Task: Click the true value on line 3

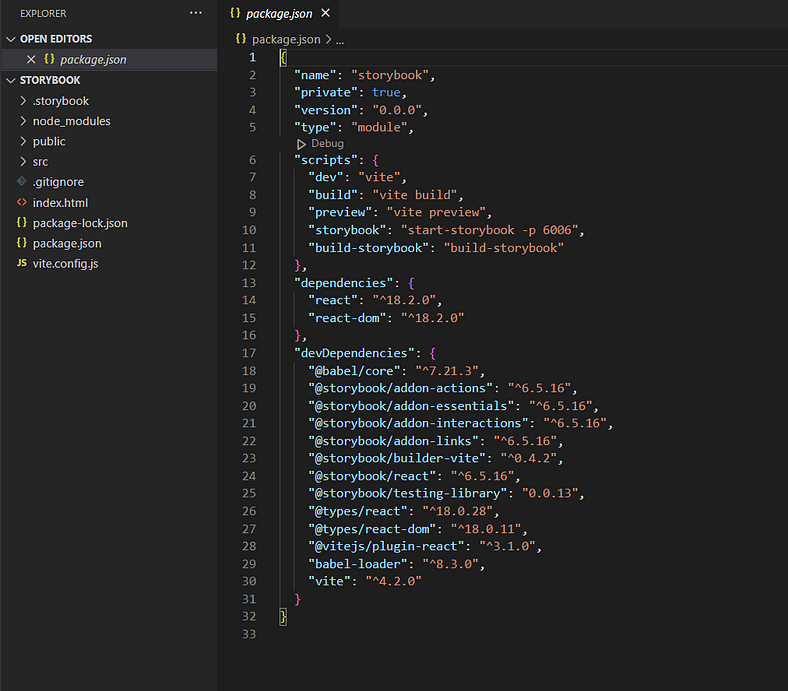Action: pyautogui.click(x=386, y=92)
